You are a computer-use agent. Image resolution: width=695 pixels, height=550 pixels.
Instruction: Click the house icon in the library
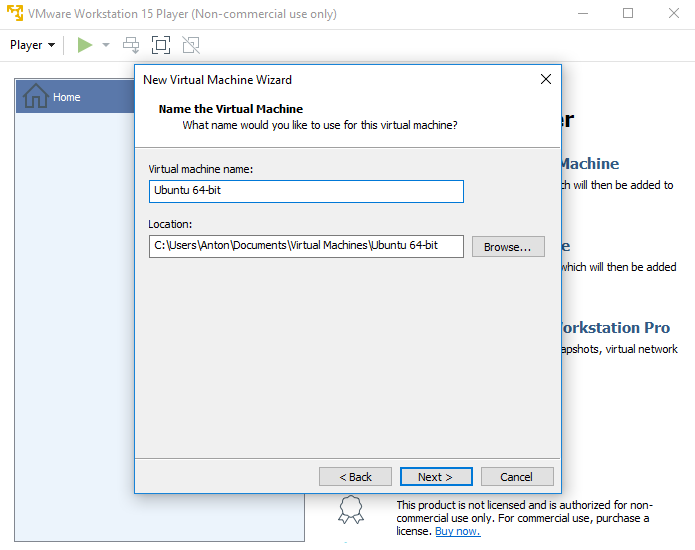coord(35,97)
